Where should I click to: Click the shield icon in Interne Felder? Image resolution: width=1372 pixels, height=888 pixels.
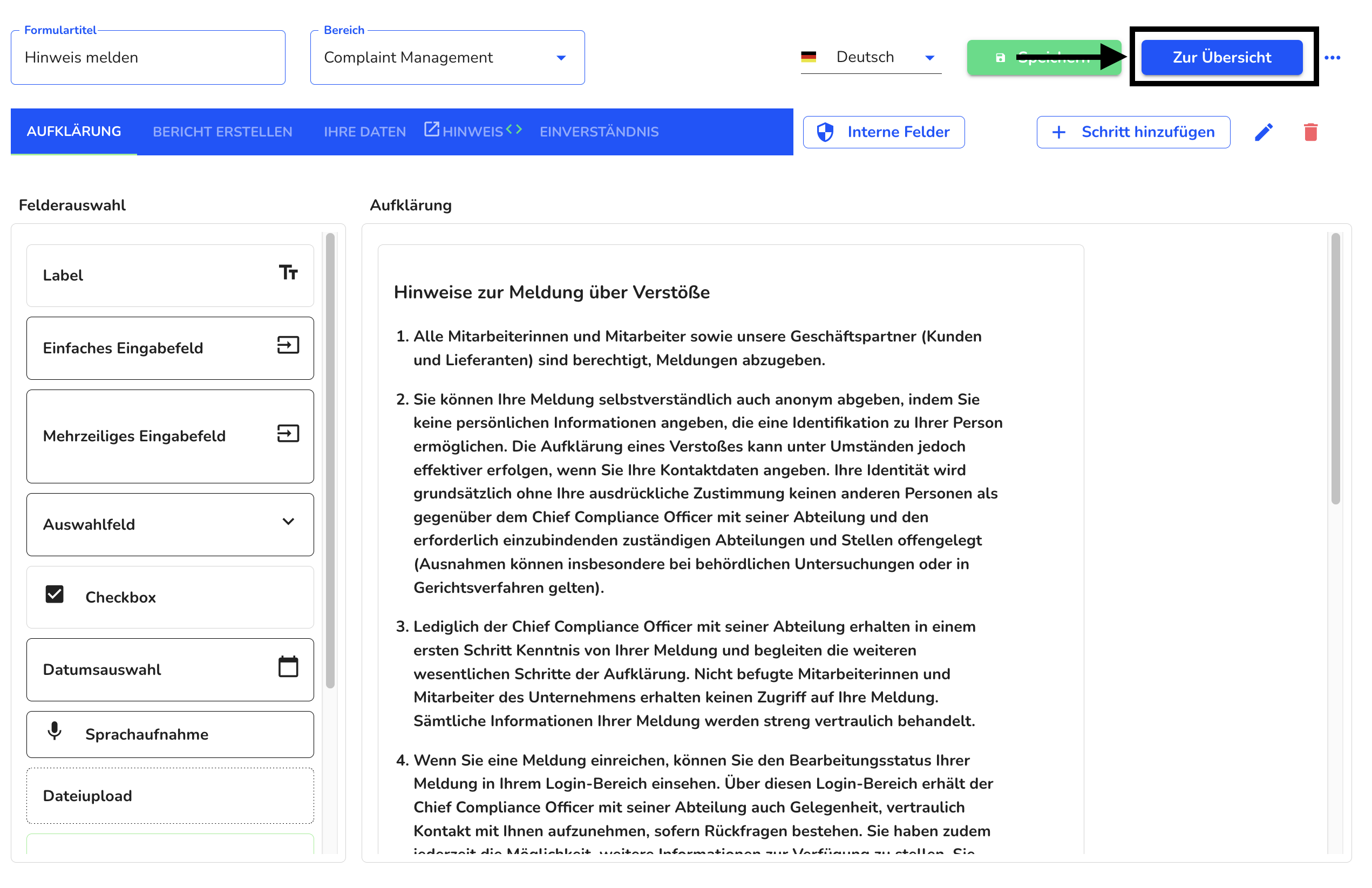coord(825,132)
